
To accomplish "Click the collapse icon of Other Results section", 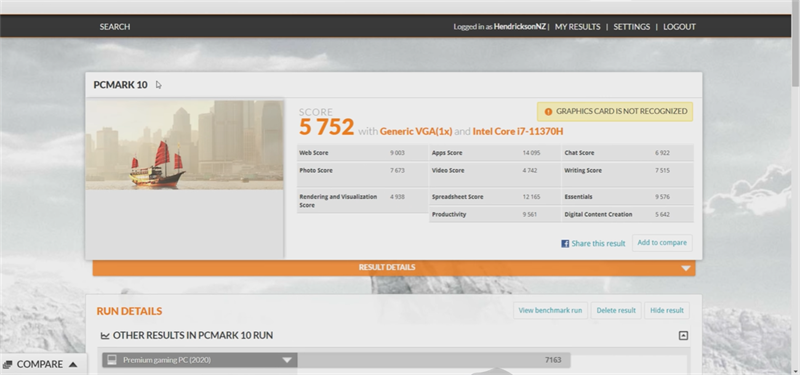I will click(683, 335).
